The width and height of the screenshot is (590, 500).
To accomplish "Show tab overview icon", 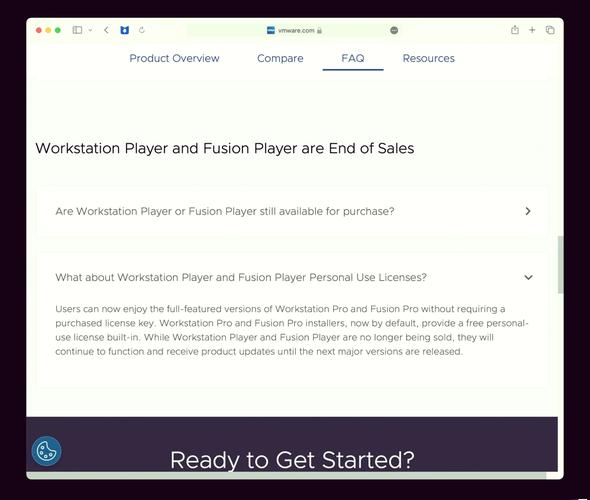I will coord(550,30).
